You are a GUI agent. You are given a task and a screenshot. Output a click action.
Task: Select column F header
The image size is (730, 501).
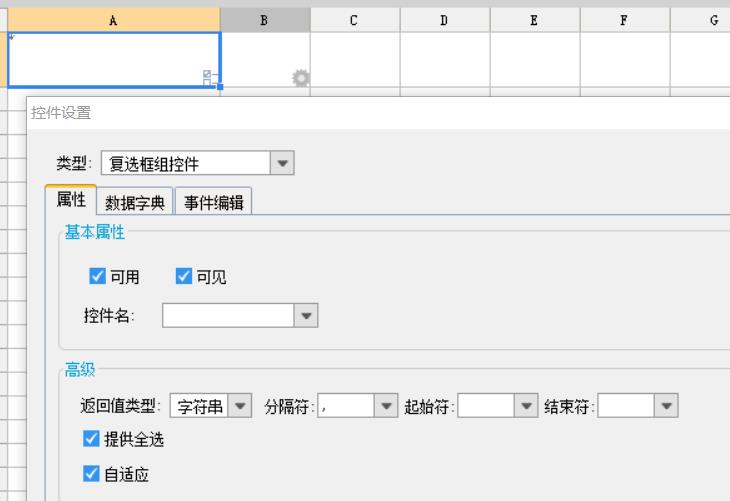tap(625, 20)
